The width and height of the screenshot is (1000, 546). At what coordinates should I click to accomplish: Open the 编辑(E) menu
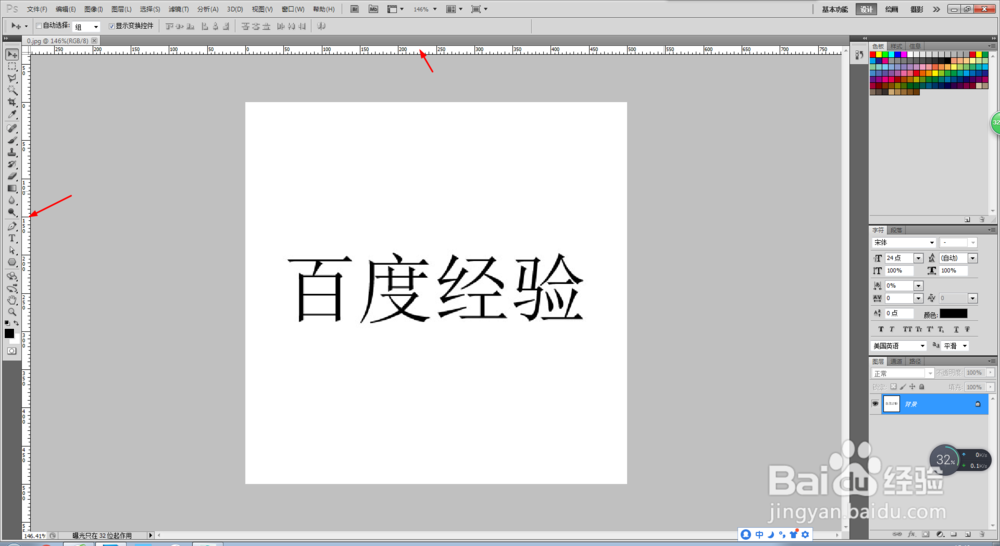coord(66,9)
